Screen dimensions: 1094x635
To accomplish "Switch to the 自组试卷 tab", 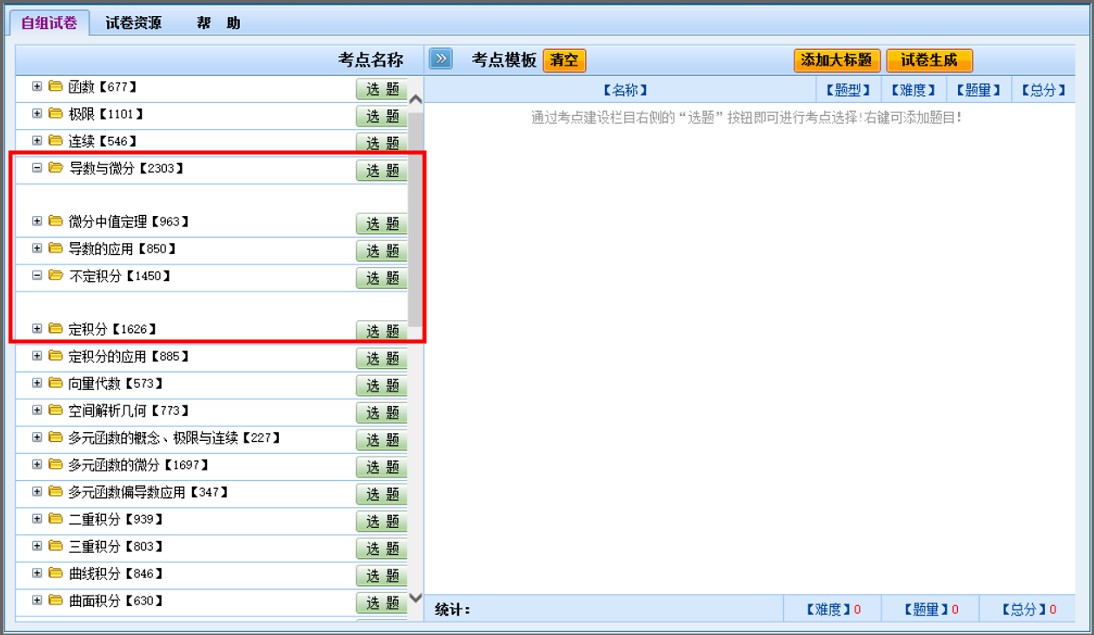I will pyautogui.click(x=49, y=23).
